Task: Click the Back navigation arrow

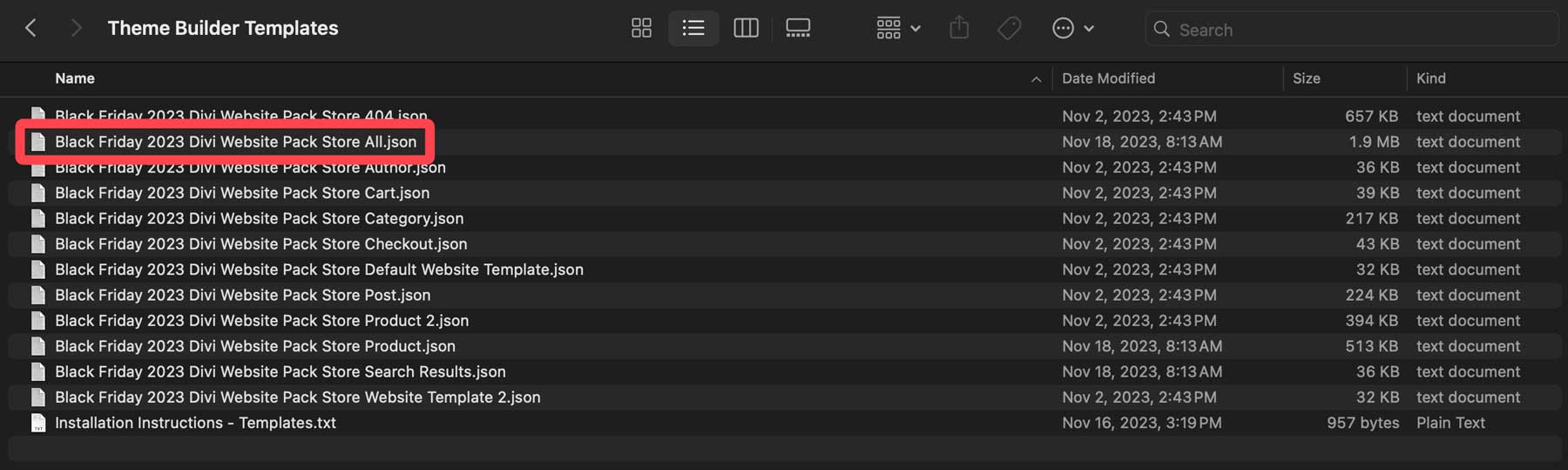Action: click(x=31, y=29)
